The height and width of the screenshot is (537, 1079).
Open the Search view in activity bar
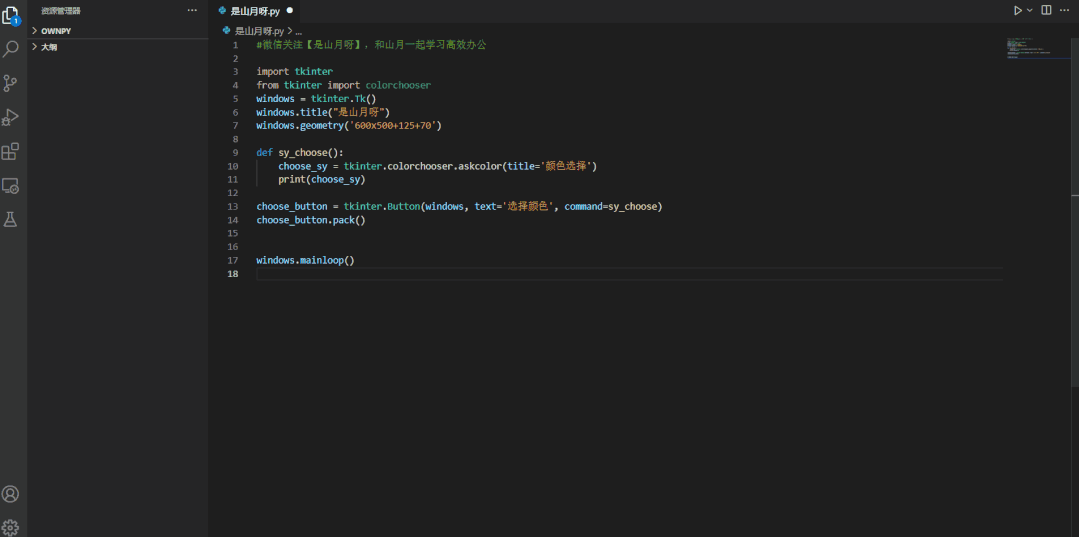coord(10,49)
